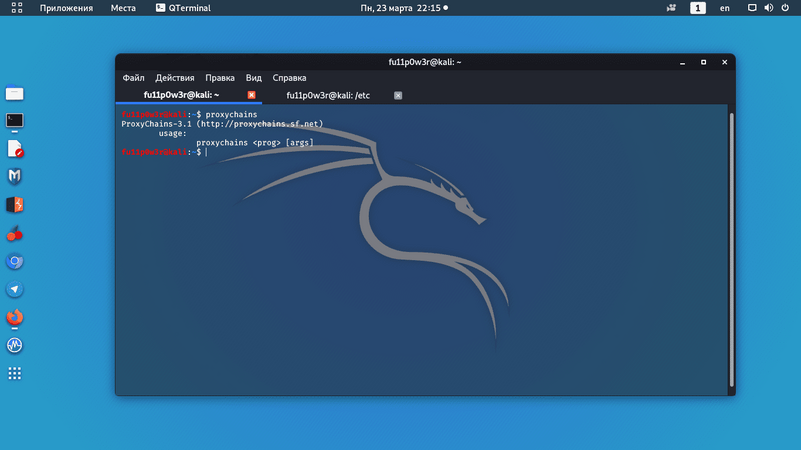Launch Cherrytree from the dock
This screenshot has height=450, width=801.
point(15,233)
